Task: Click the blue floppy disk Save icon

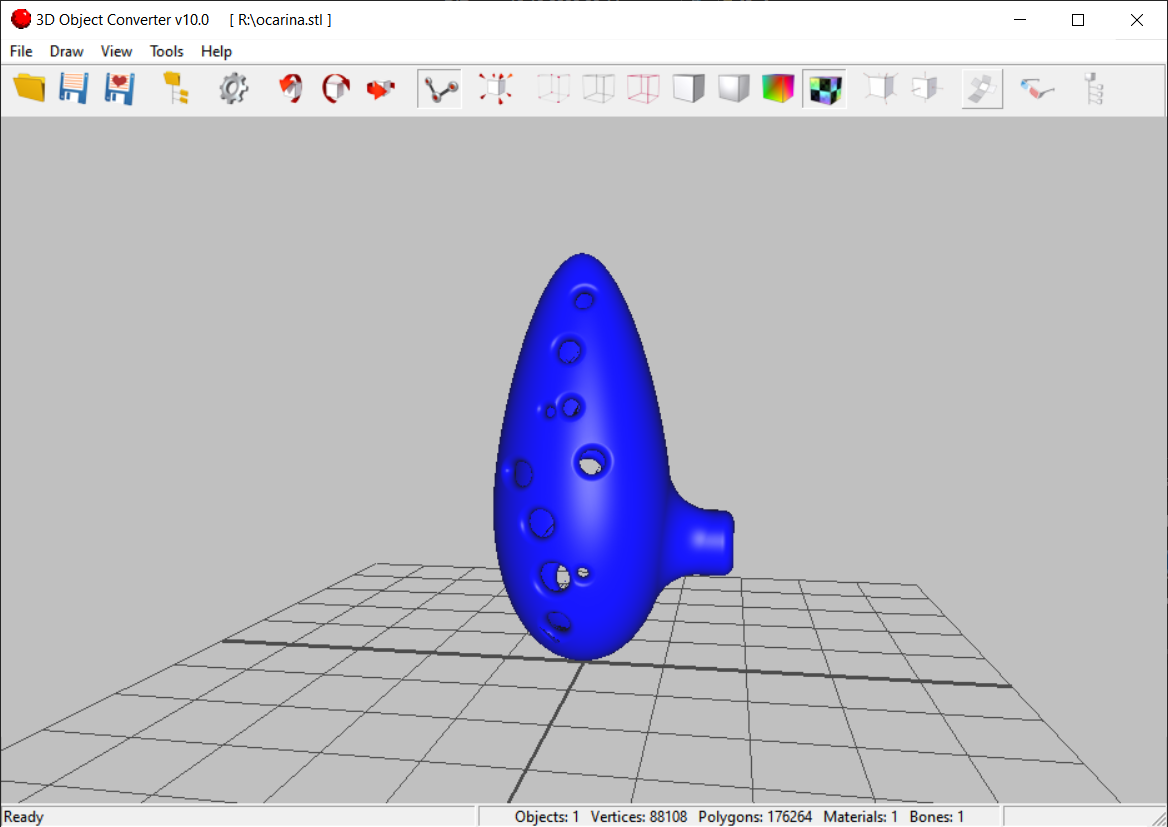Action: tap(74, 88)
